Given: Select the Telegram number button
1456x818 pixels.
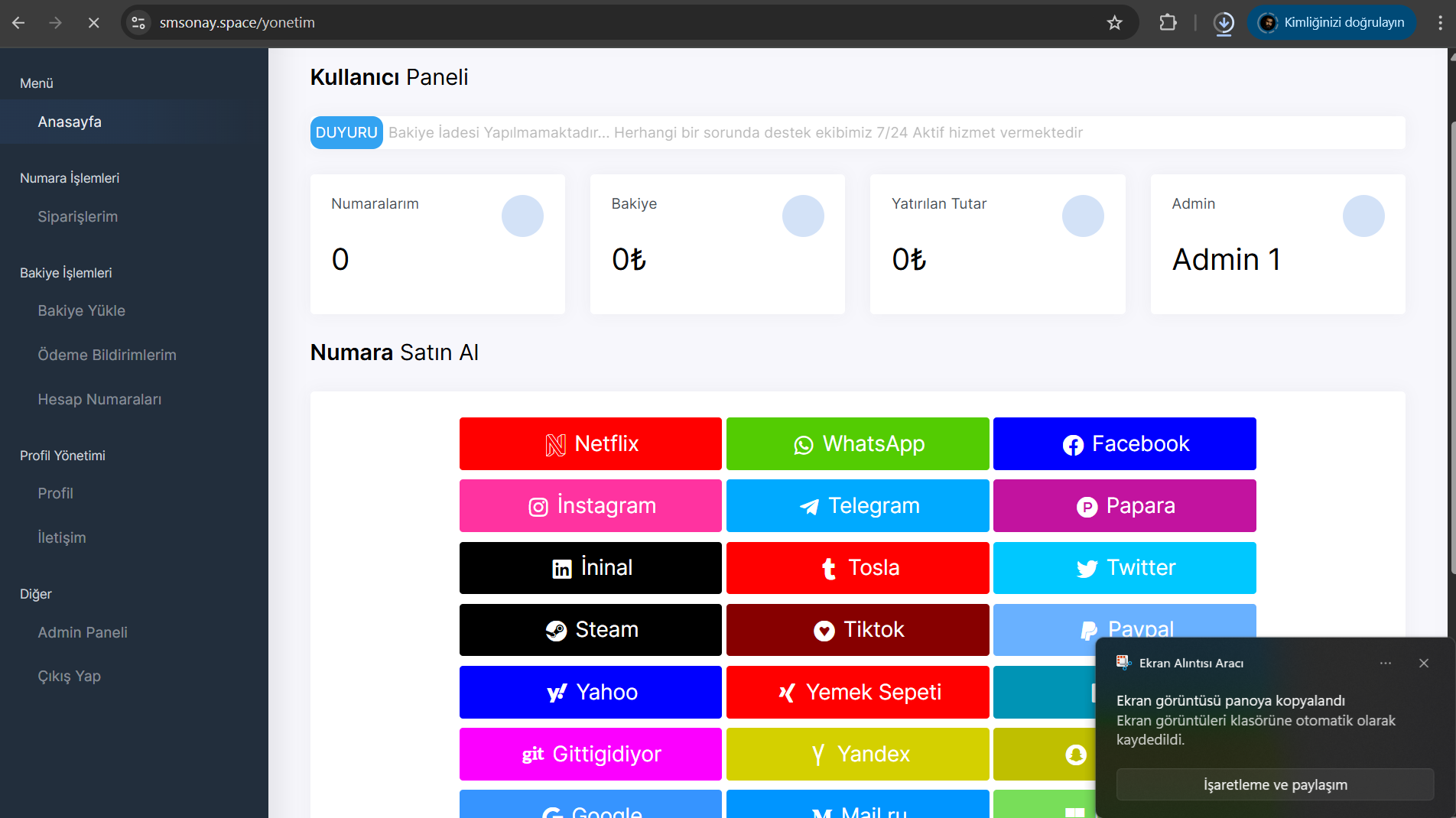Looking at the screenshot, I should tap(857, 506).
